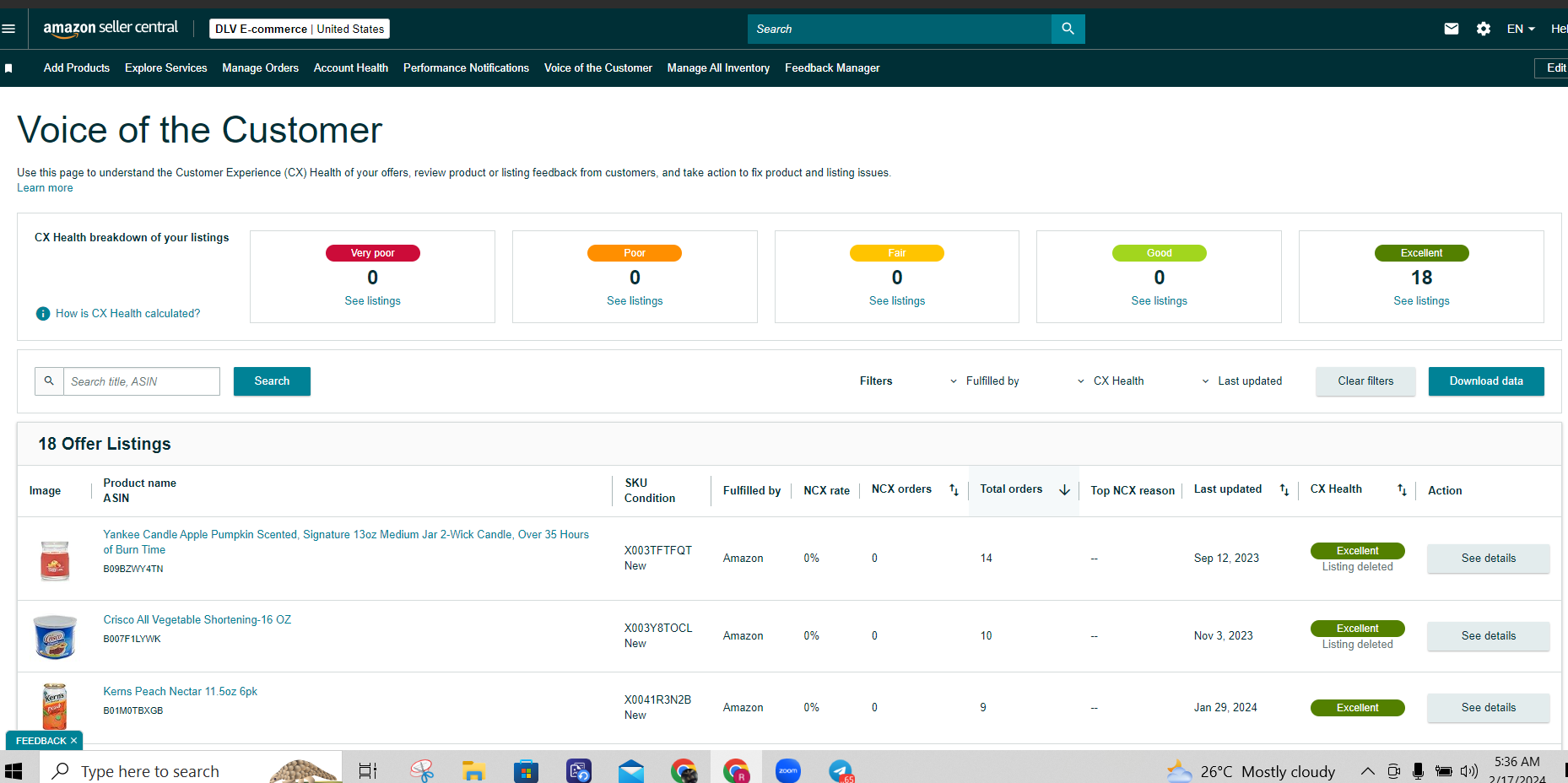1568x783 pixels.
Task: See listings under Fair
Action: click(x=897, y=301)
